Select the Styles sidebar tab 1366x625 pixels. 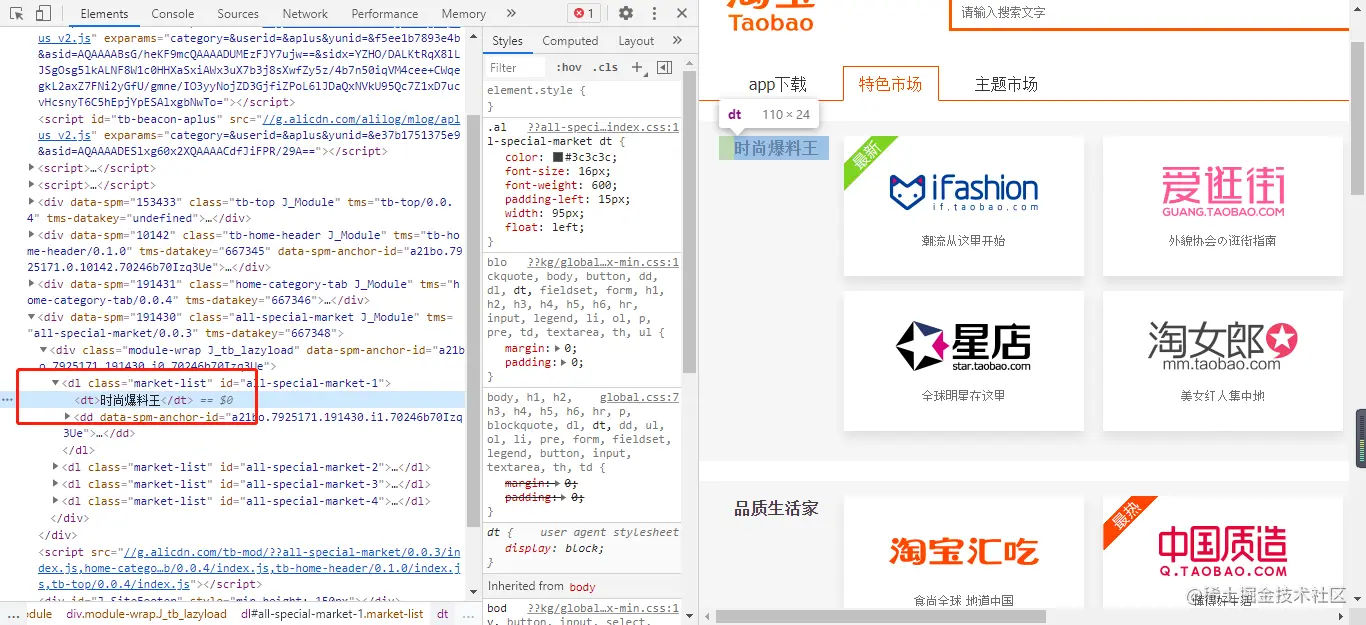(507, 41)
